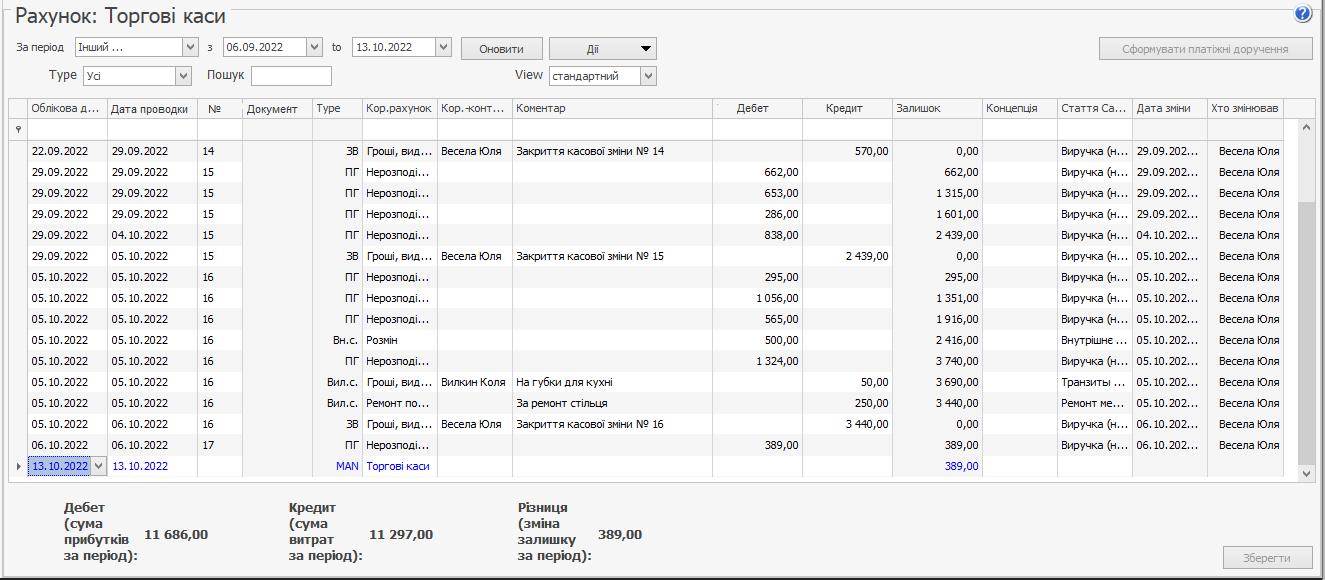The height and width of the screenshot is (580, 1325).
Task: Click the Зберегти button
Action: point(1268,558)
